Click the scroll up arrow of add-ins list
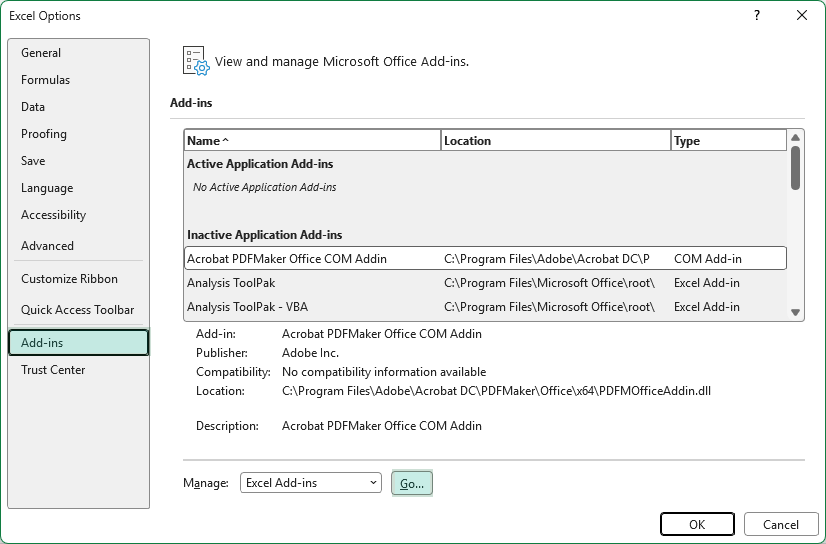This screenshot has width=826, height=544. [x=795, y=137]
